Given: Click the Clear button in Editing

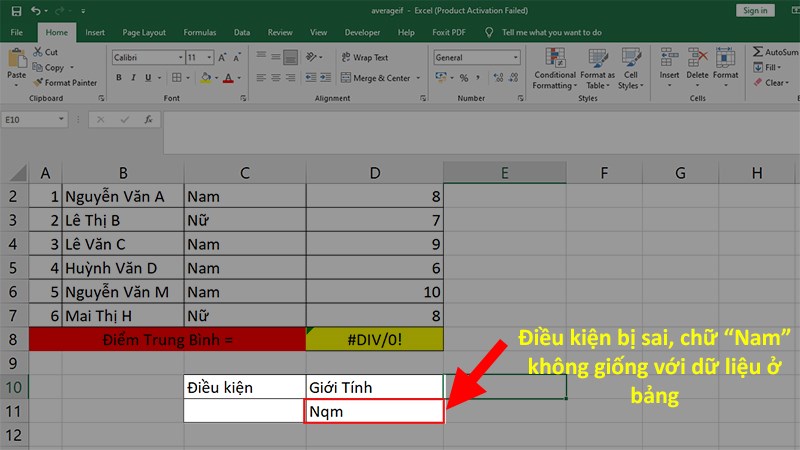Looking at the screenshot, I should [x=770, y=83].
